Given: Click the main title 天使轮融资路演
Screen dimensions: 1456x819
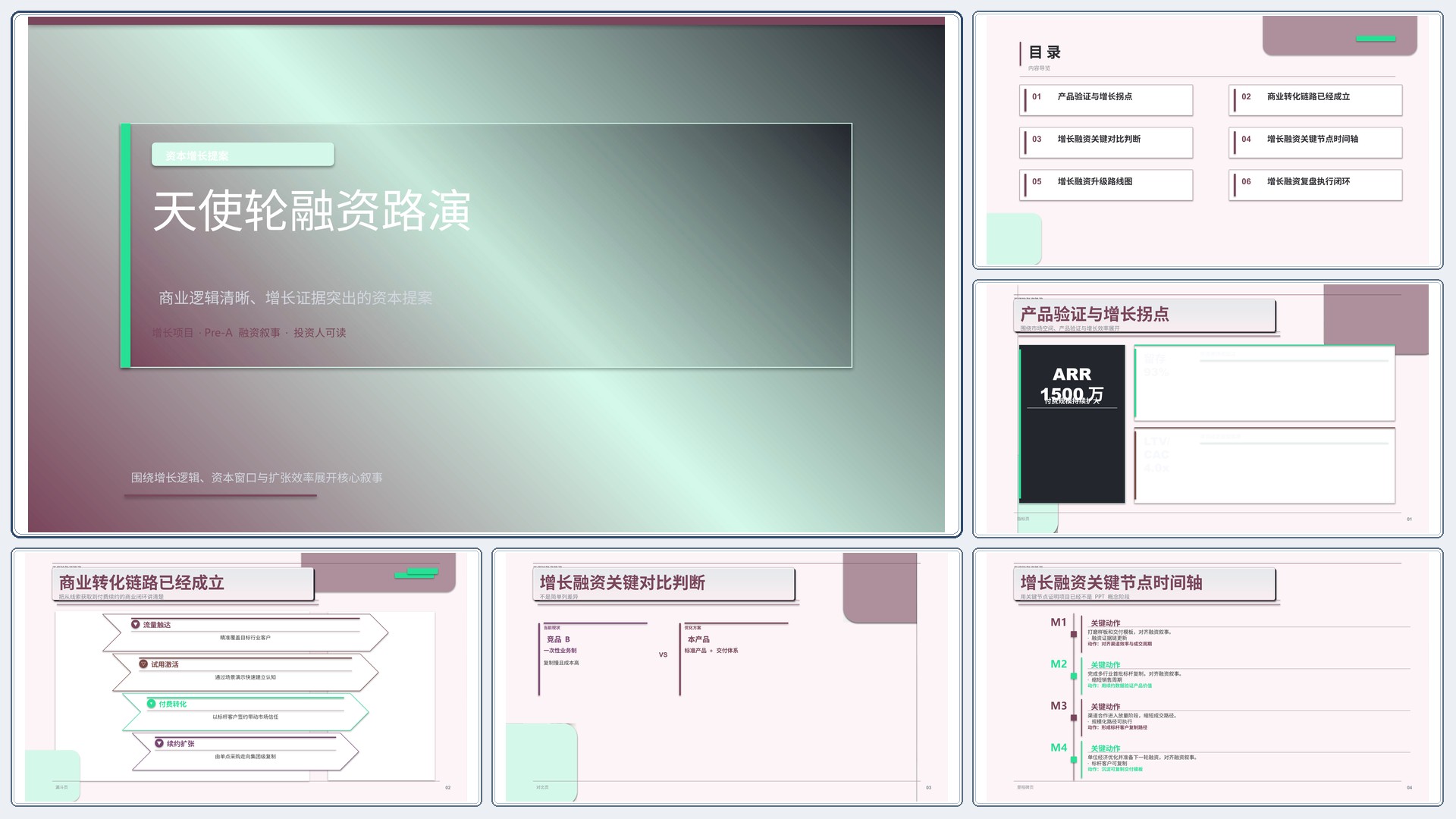Looking at the screenshot, I should coord(312,211).
